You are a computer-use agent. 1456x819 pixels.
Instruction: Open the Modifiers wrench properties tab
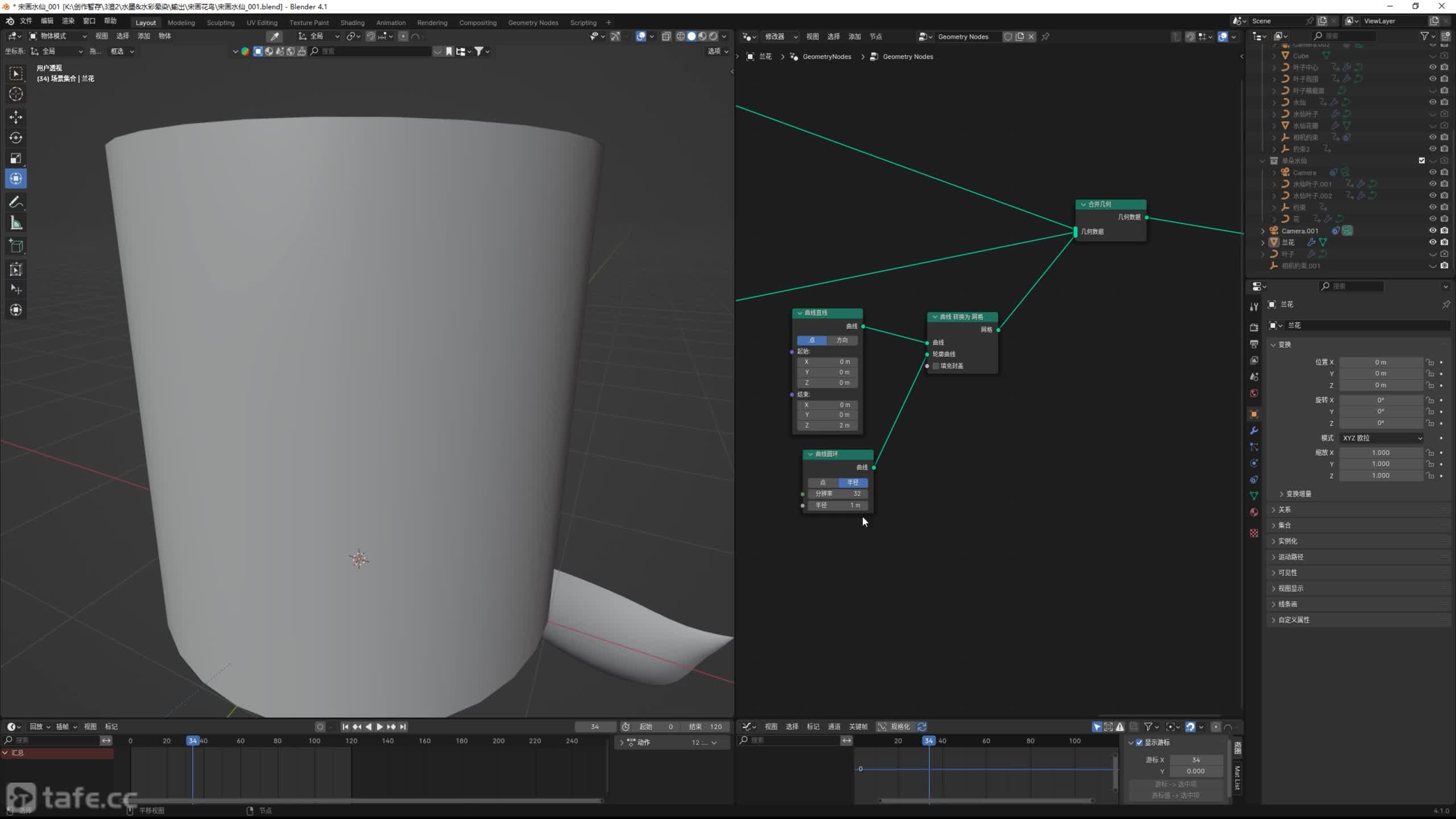[x=1254, y=431]
